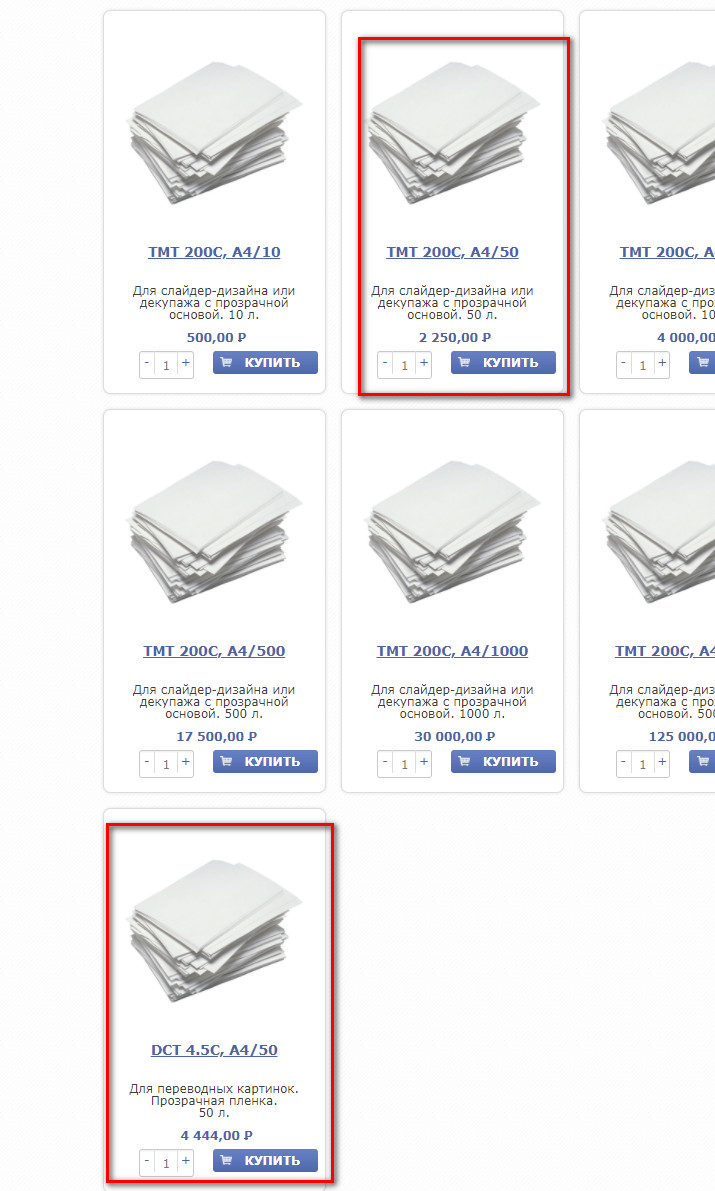The width and height of the screenshot is (715, 1191).
Task: Click quantity field of TMT 200C, A4/1000
Action: (404, 763)
